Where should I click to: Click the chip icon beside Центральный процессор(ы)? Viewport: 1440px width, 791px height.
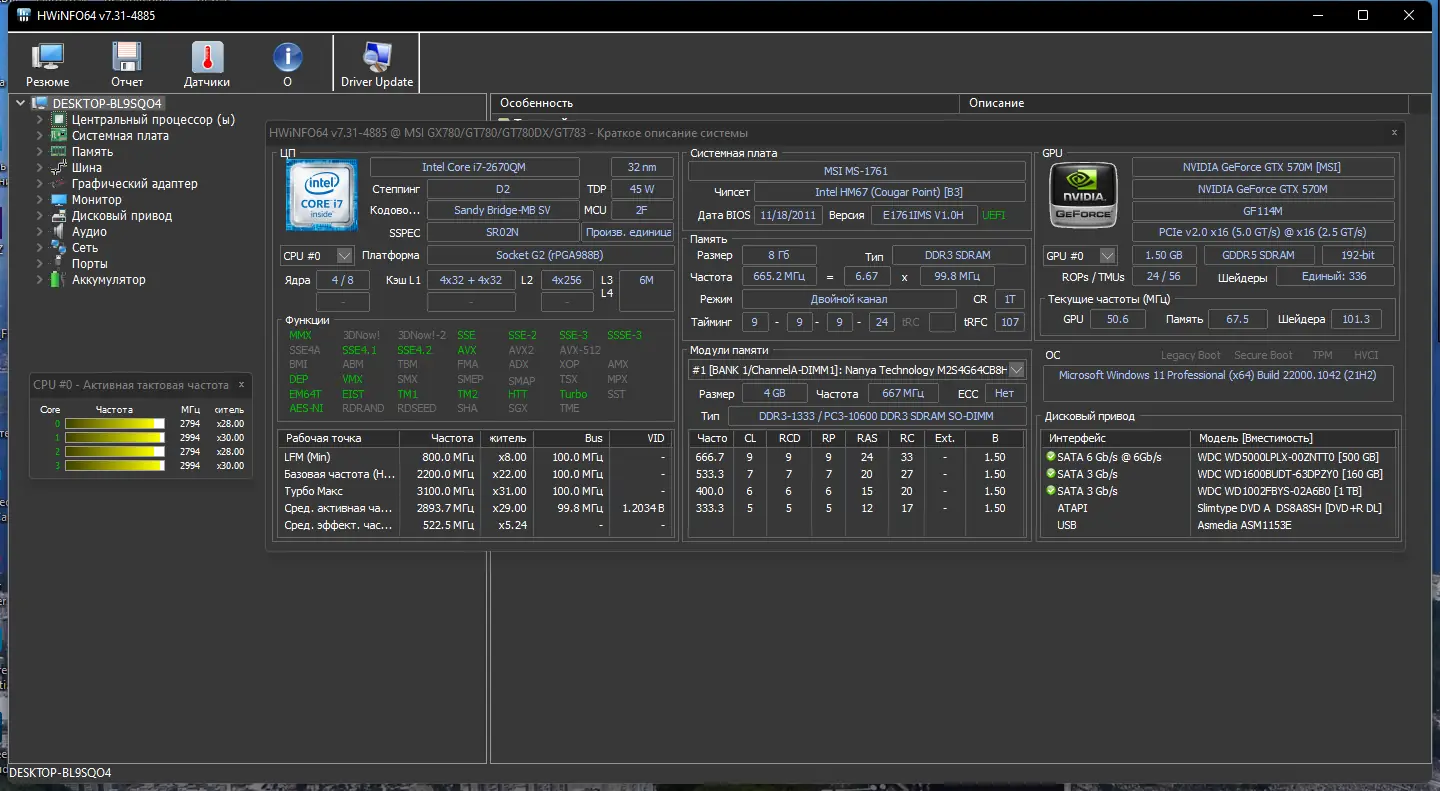tap(59, 119)
